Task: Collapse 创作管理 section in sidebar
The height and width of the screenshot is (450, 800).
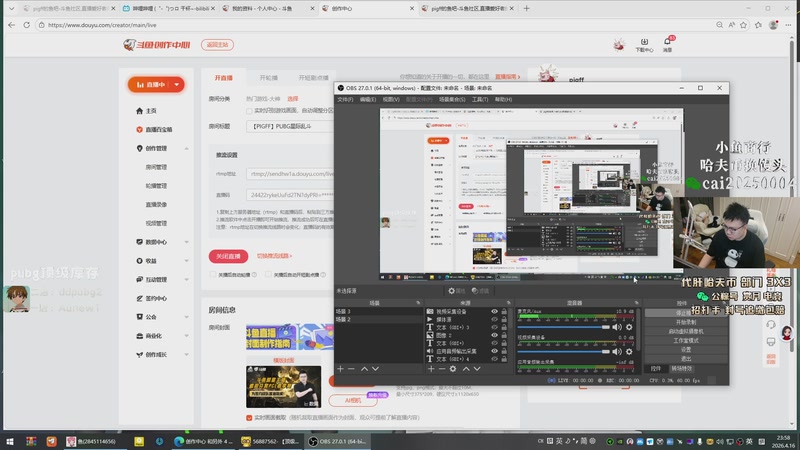Action: coord(186,148)
